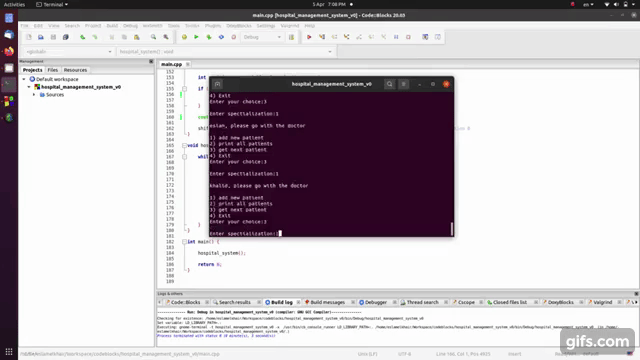Collapse the hospital_management_system_v0 project node
640x360 pixels.
pyautogui.click(x=29, y=87)
